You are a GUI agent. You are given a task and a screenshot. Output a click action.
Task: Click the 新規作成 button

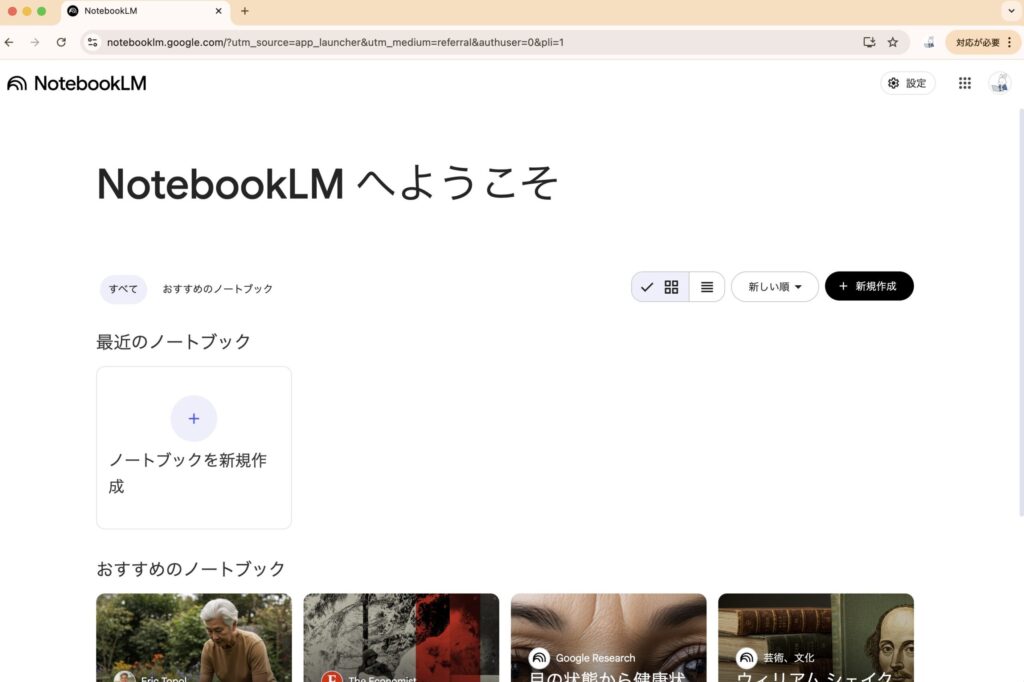869,287
